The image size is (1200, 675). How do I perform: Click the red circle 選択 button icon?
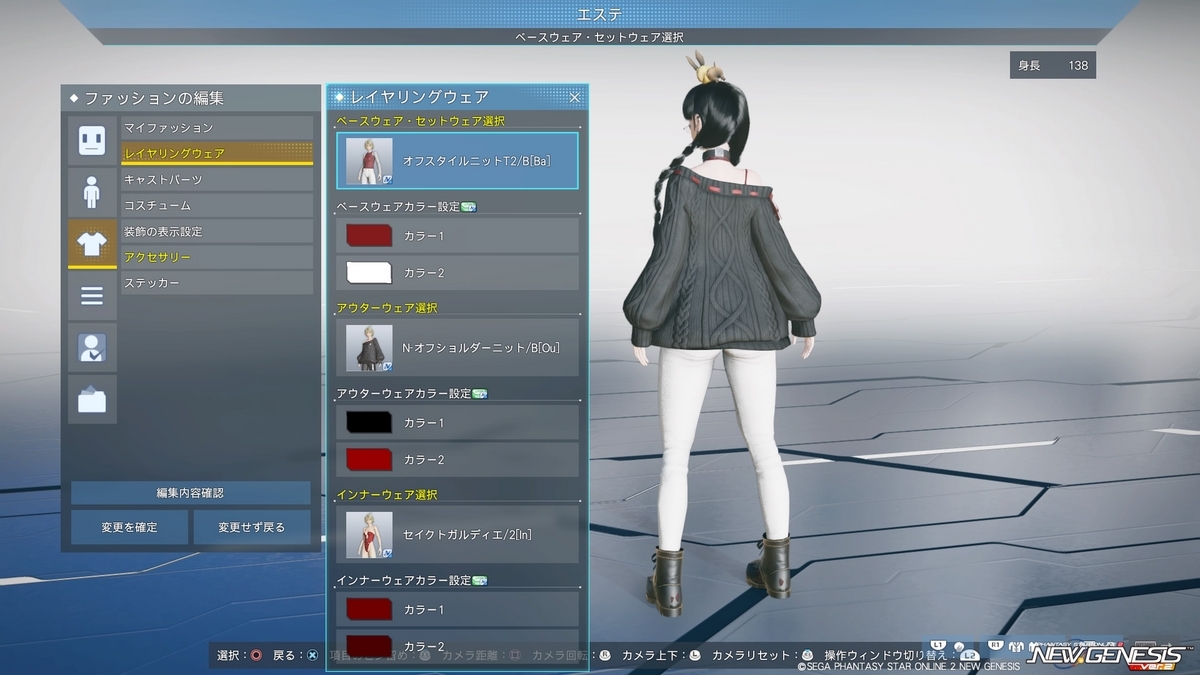pos(256,656)
